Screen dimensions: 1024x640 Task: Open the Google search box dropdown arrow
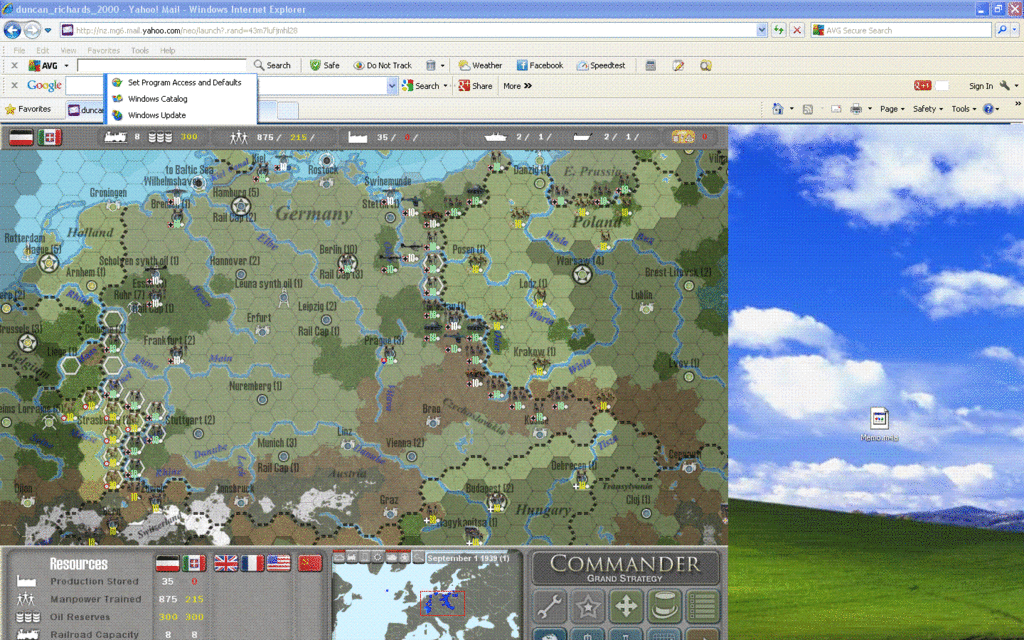[x=392, y=86]
